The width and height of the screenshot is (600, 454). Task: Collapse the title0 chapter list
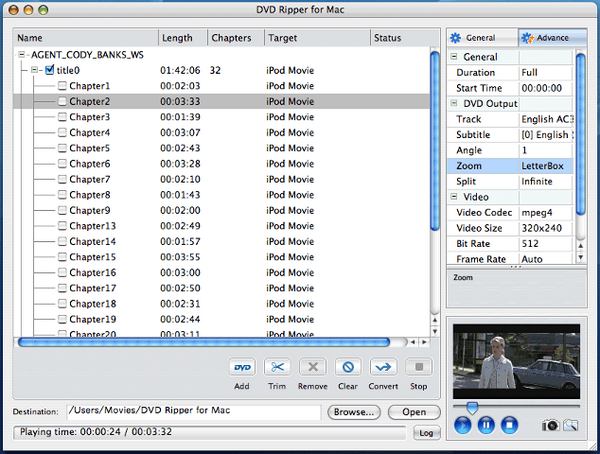[34, 70]
